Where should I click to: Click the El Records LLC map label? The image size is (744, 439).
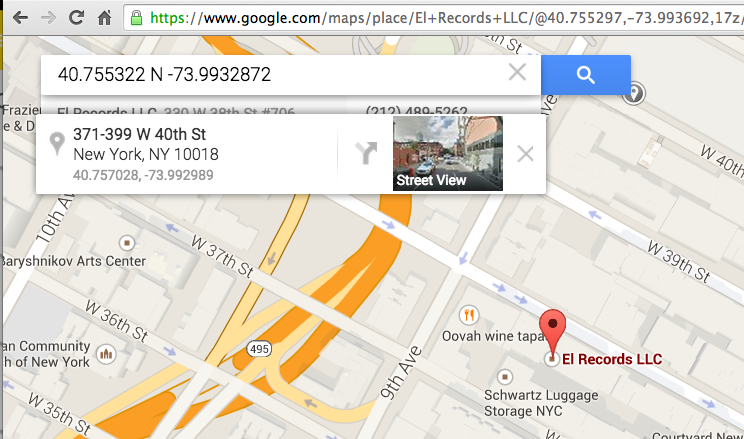coord(612,359)
